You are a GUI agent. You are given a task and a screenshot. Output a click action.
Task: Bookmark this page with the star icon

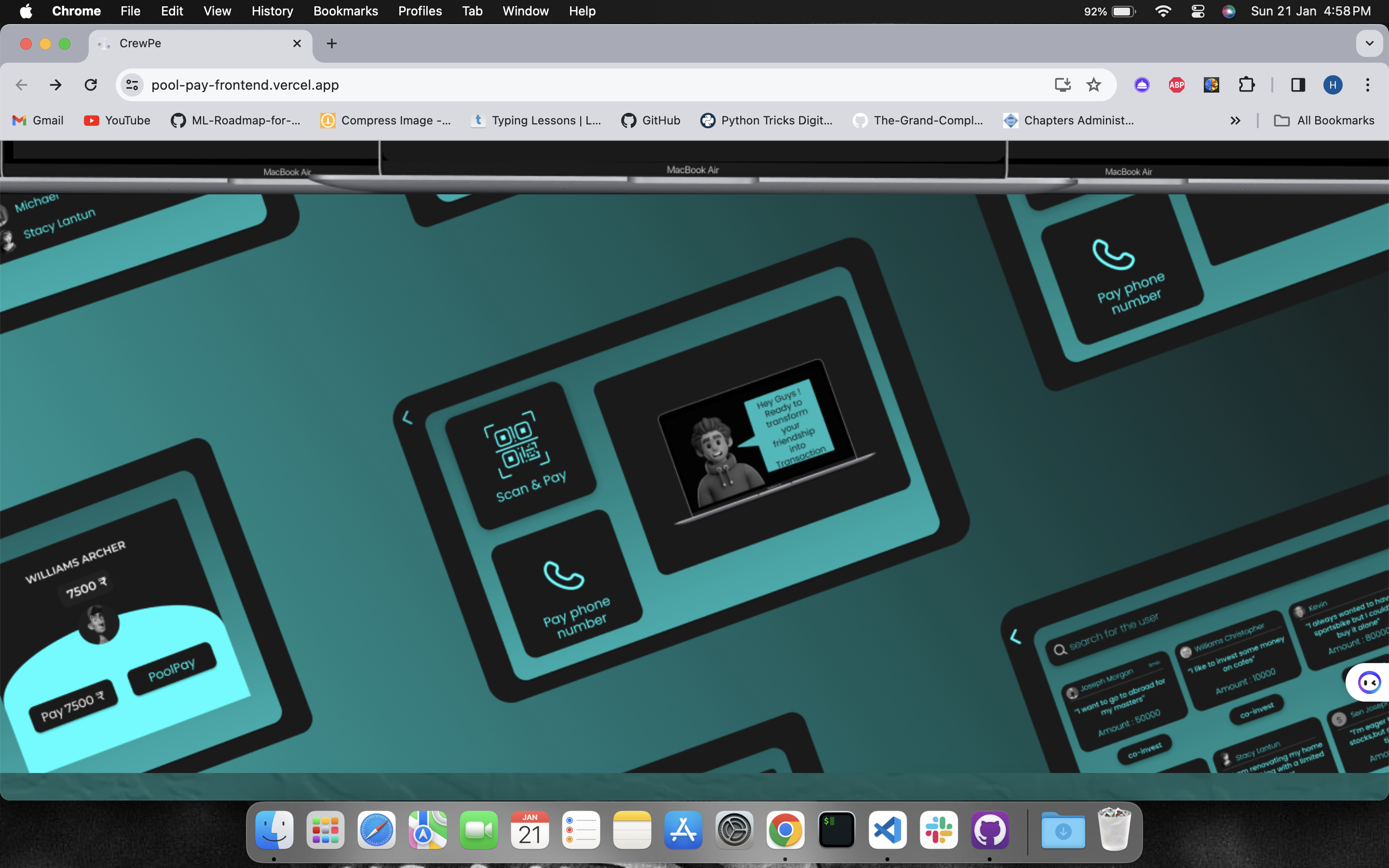click(1093, 85)
